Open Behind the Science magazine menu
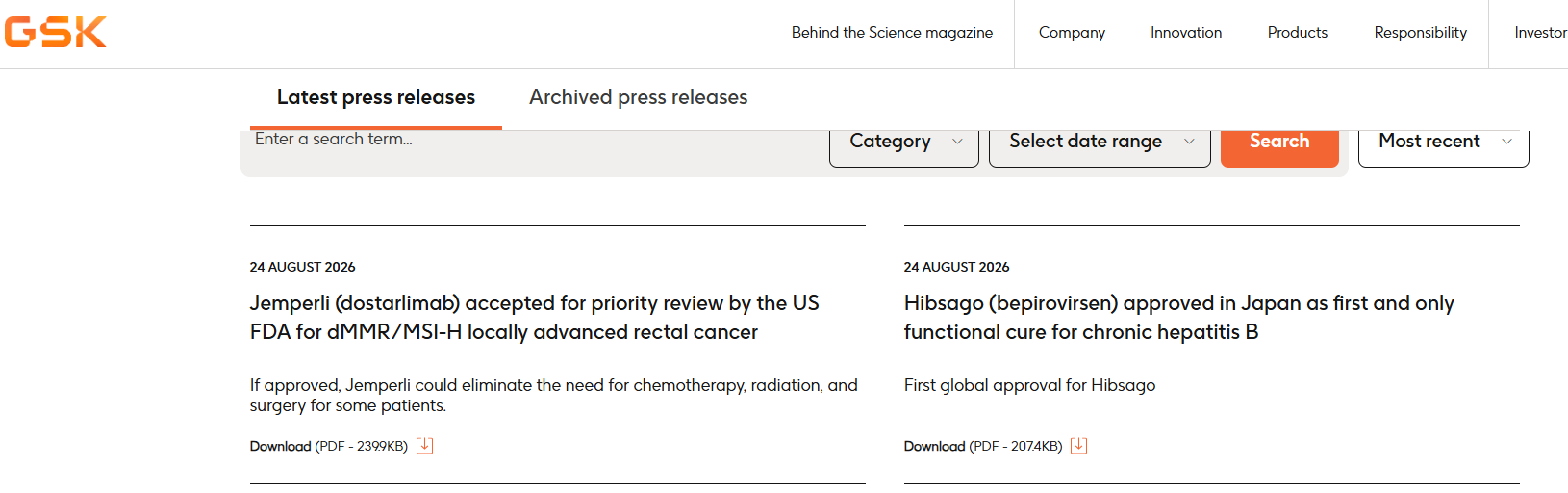This screenshot has width=1568, height=493. click(x=892, y=33)
